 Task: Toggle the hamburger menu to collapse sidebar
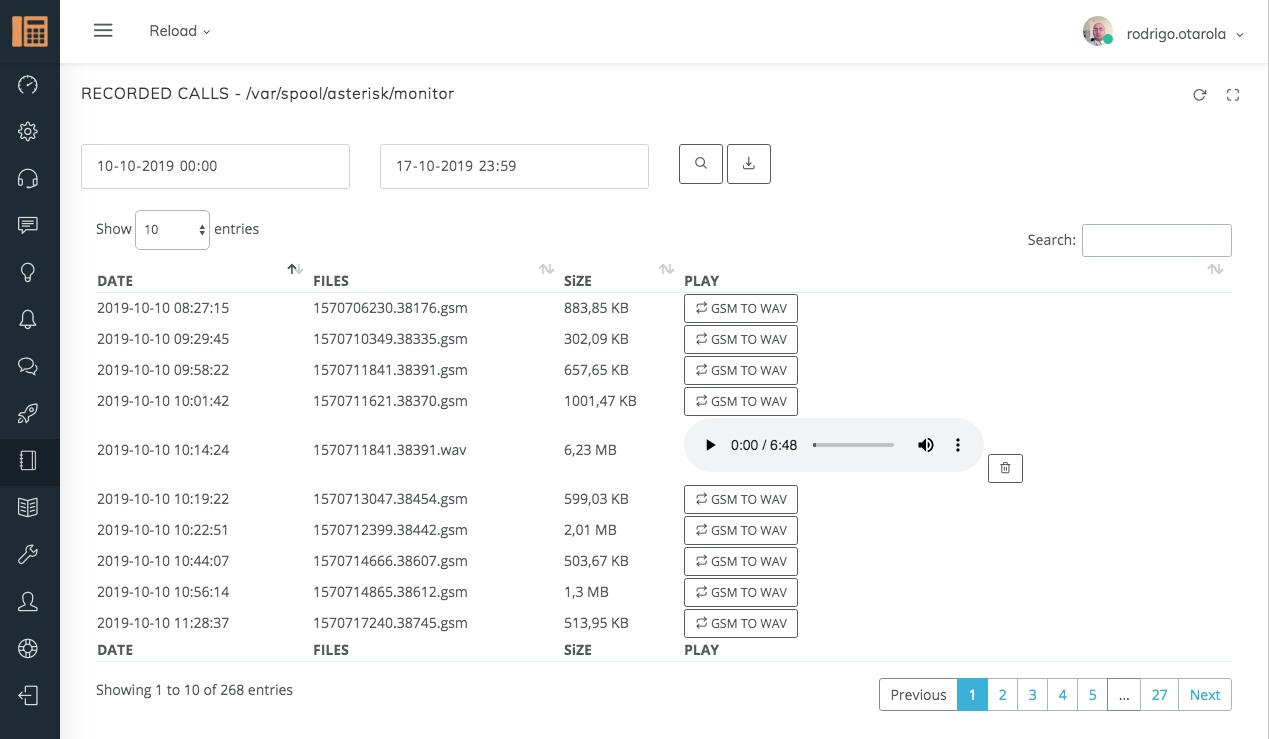103,31
